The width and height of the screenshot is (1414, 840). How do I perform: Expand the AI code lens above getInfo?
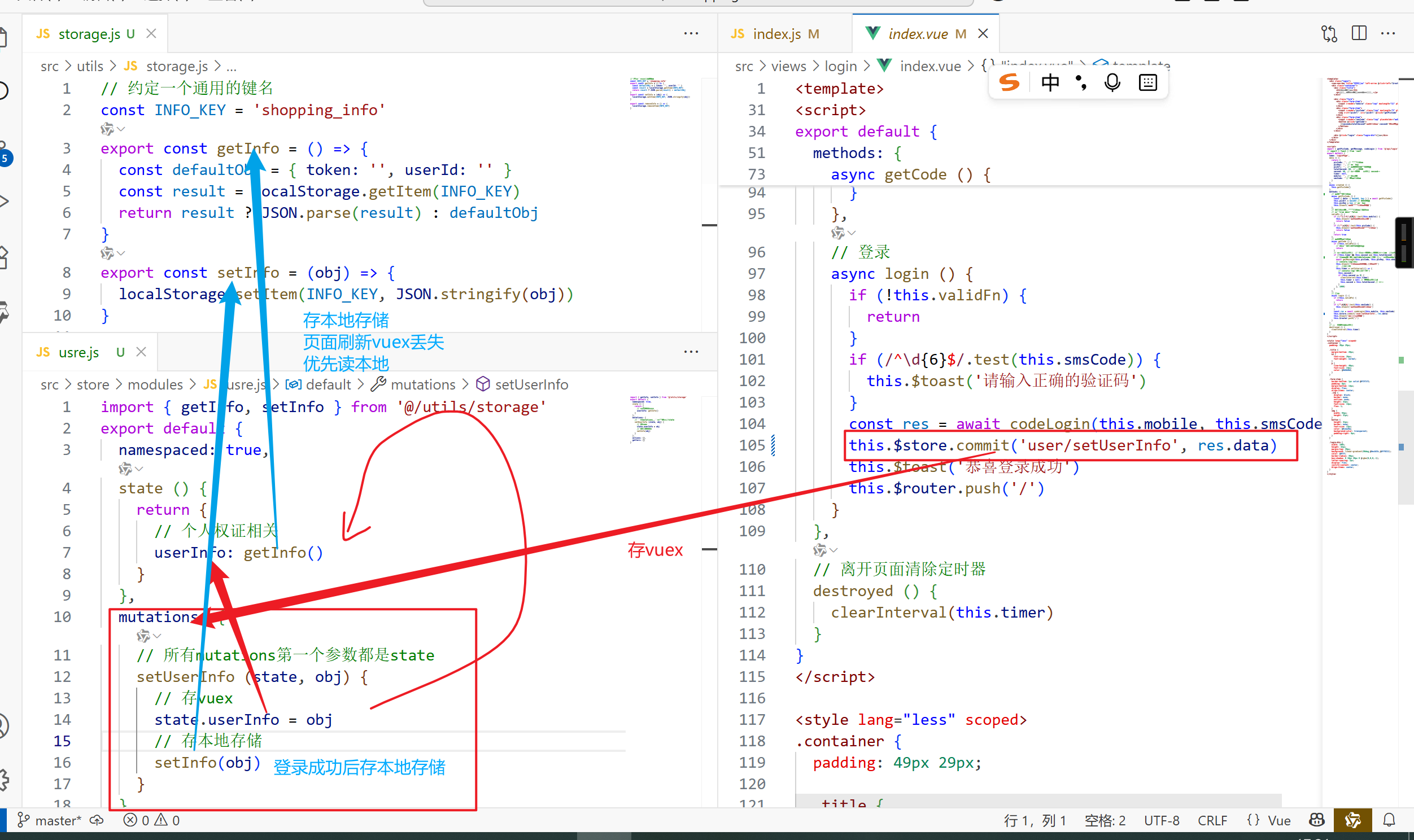click(112, 130)
